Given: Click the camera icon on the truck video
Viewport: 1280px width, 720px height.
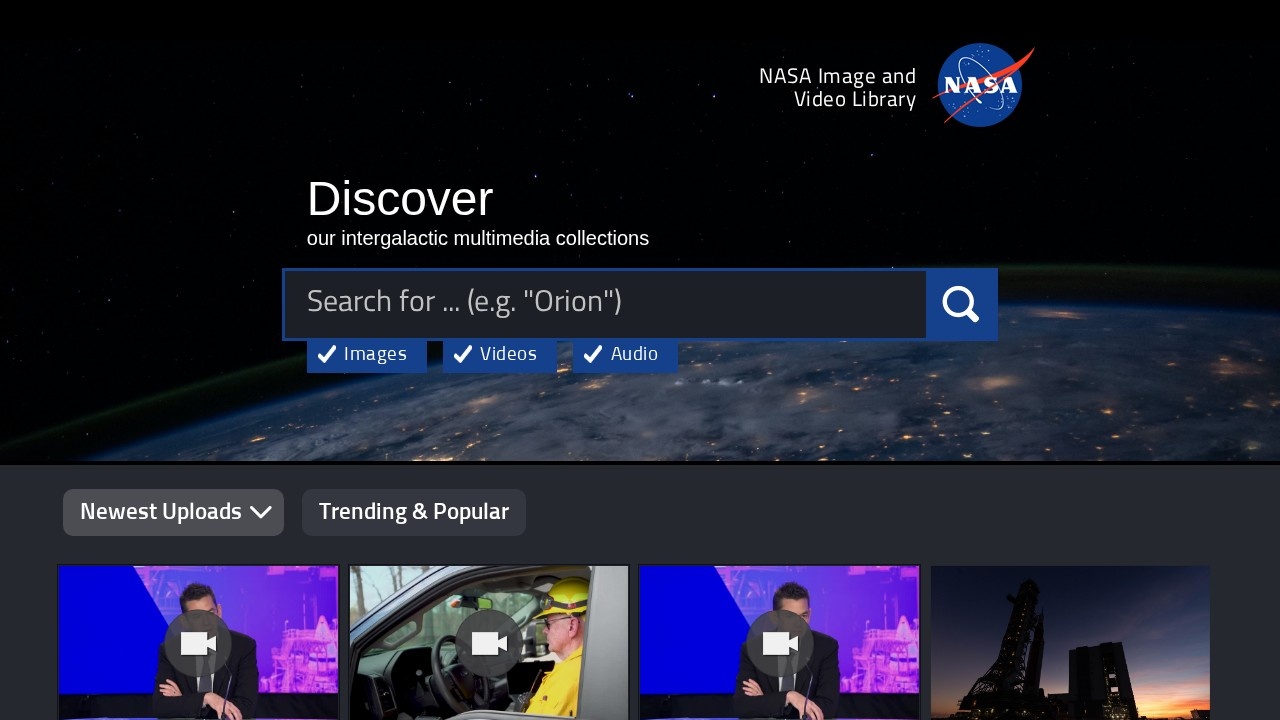Looking at the screenshot, I should point(488,643).
